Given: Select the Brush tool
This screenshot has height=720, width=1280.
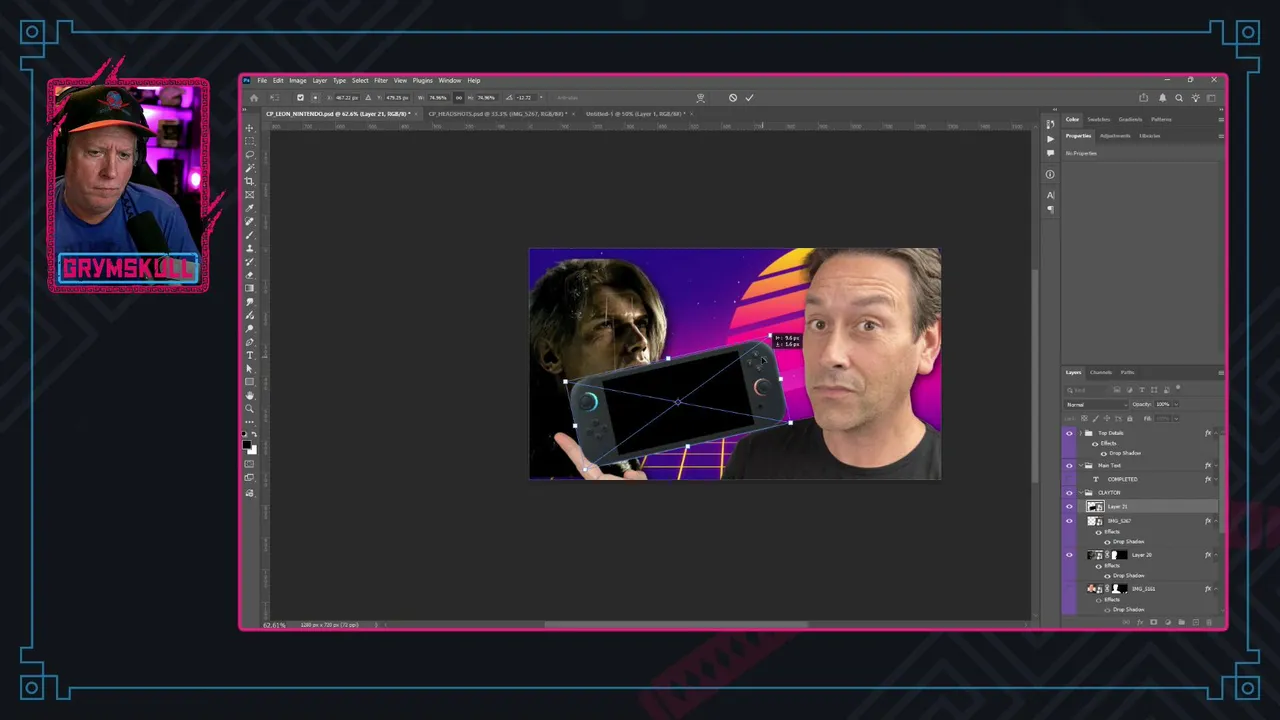Looking at the screenshot, I should [248, 235].
